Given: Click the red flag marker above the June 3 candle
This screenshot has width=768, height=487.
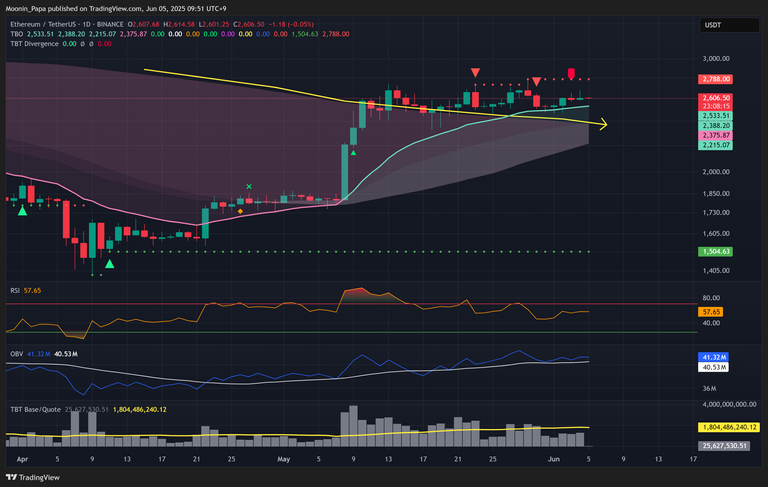Looking at the screenshot, I should click(x=571, y=74).
